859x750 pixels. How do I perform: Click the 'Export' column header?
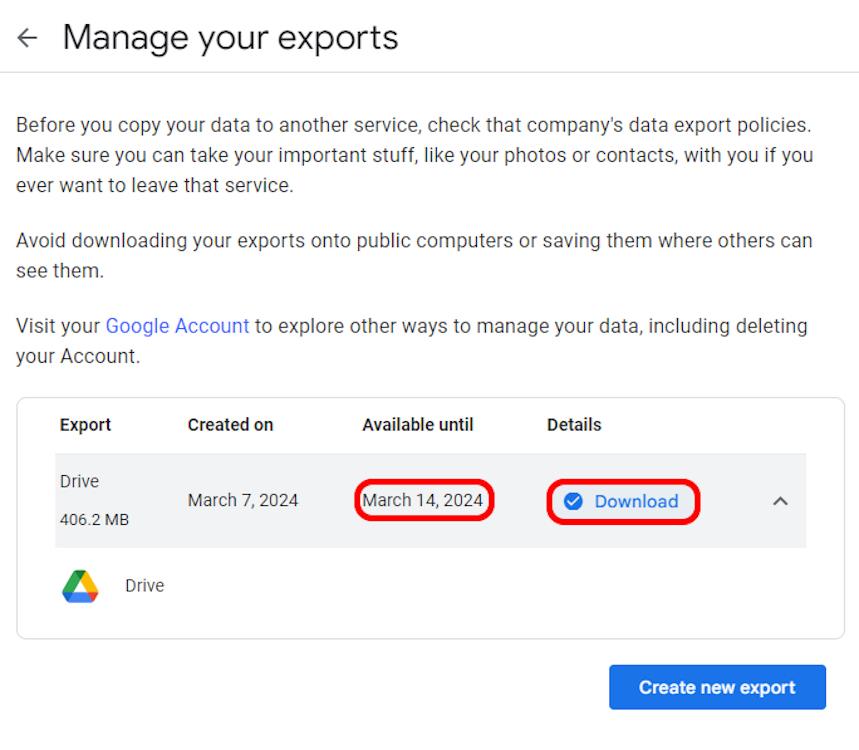point(85,425)
